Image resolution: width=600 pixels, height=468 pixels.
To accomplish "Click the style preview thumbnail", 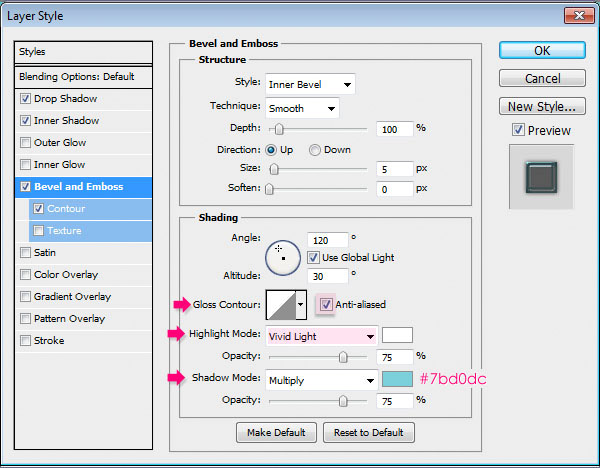I will pos(541,177).
